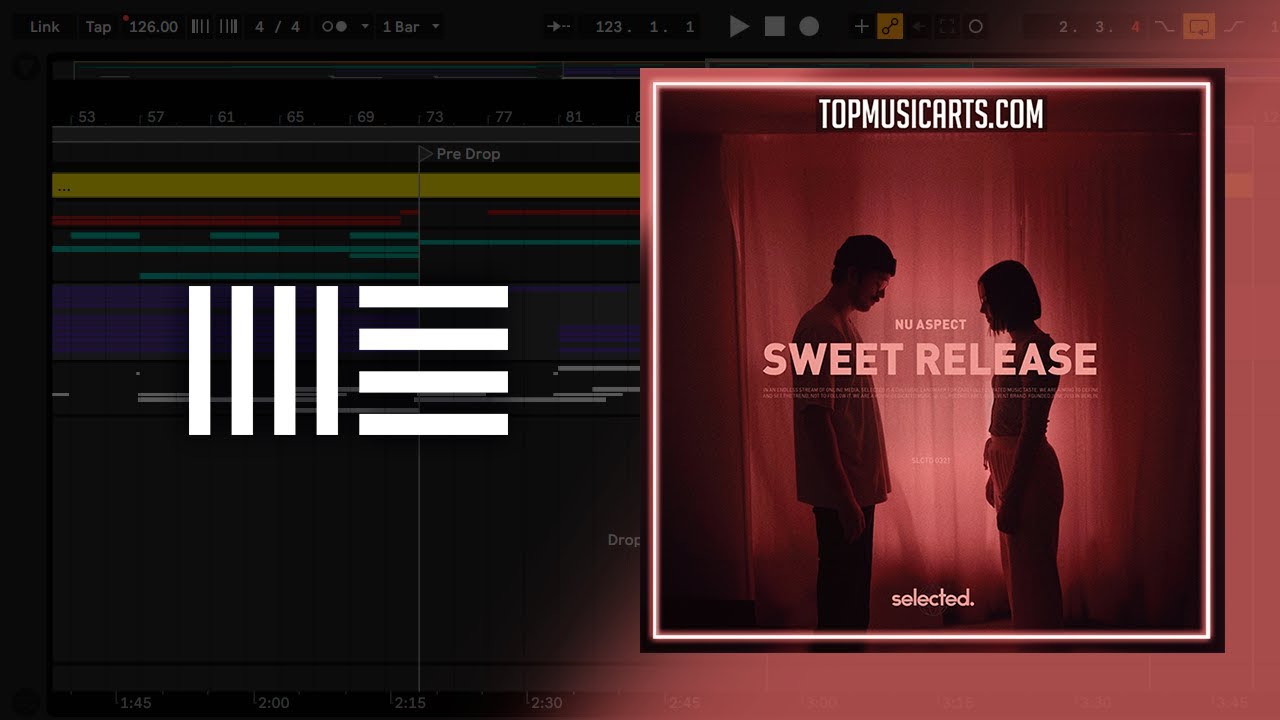Toggle the metronome on or off
The image size is (1280, 720).
334,27
